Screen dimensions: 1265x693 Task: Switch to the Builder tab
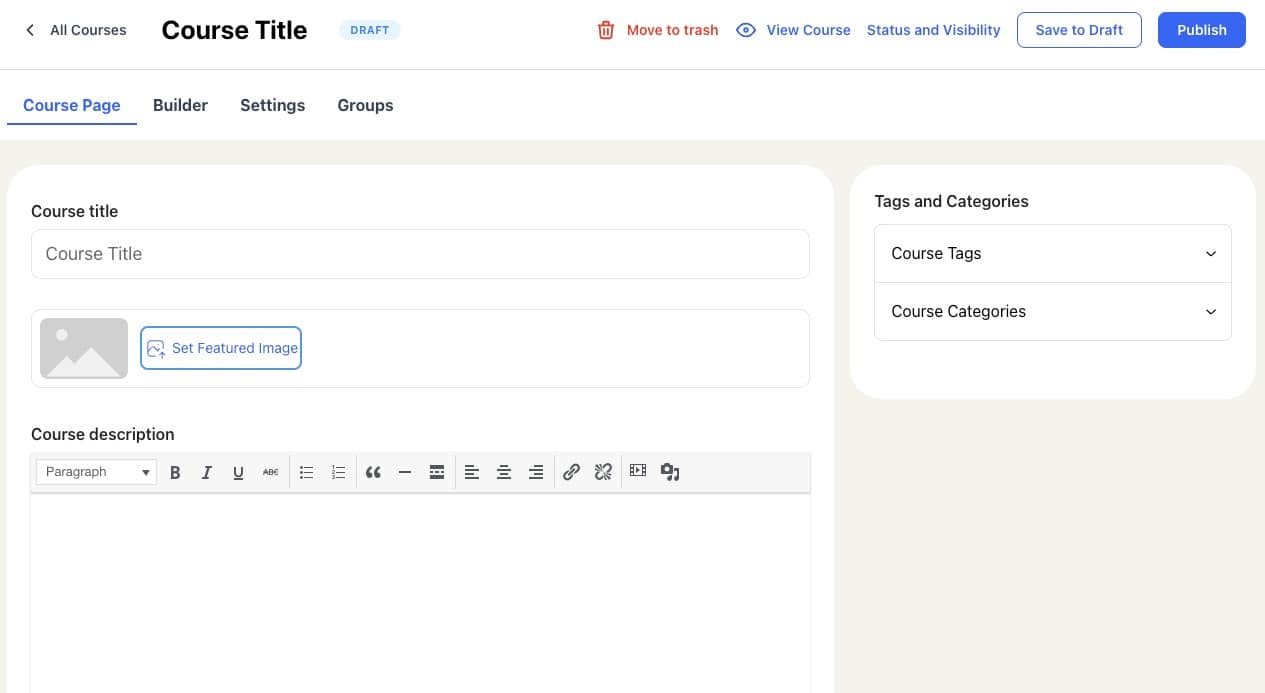click(180, 105)
